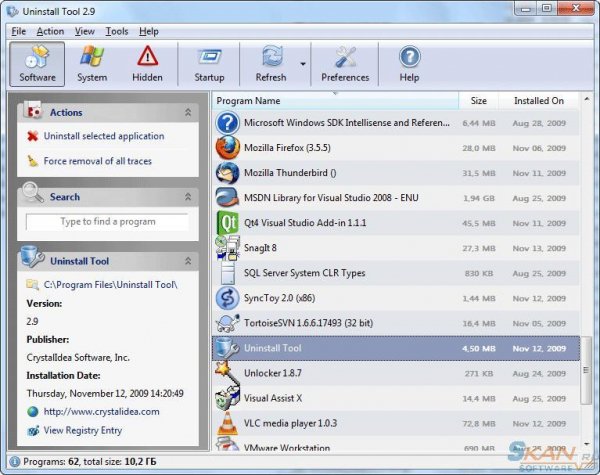Viewport: 600px width, 475px height.
Task: Click the Mozilla Thunderbird icon
Action: pyautogui.click(x=228, y=173)
